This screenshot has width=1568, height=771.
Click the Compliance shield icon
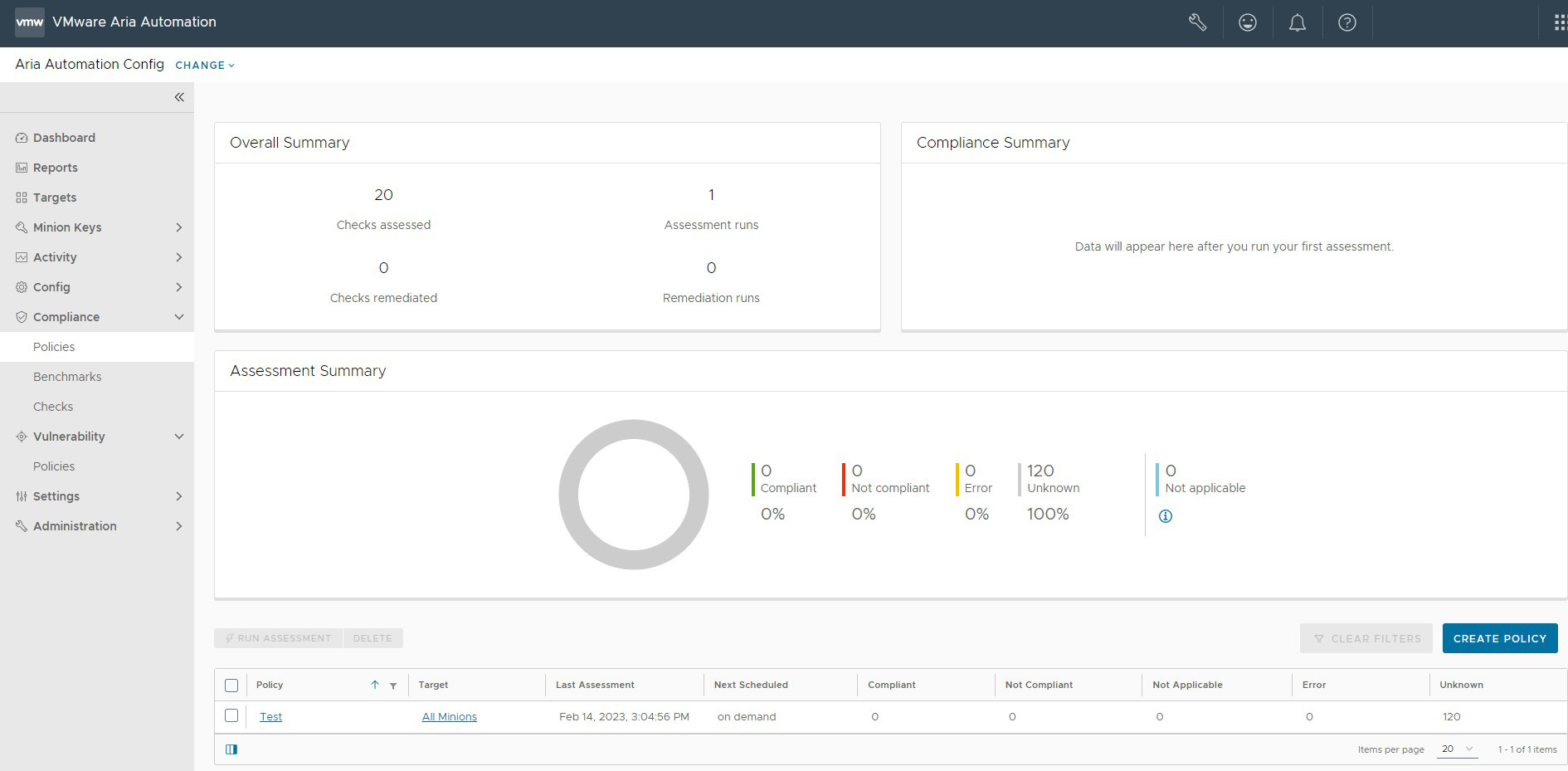pyautogui.click(x=22, y=317)
